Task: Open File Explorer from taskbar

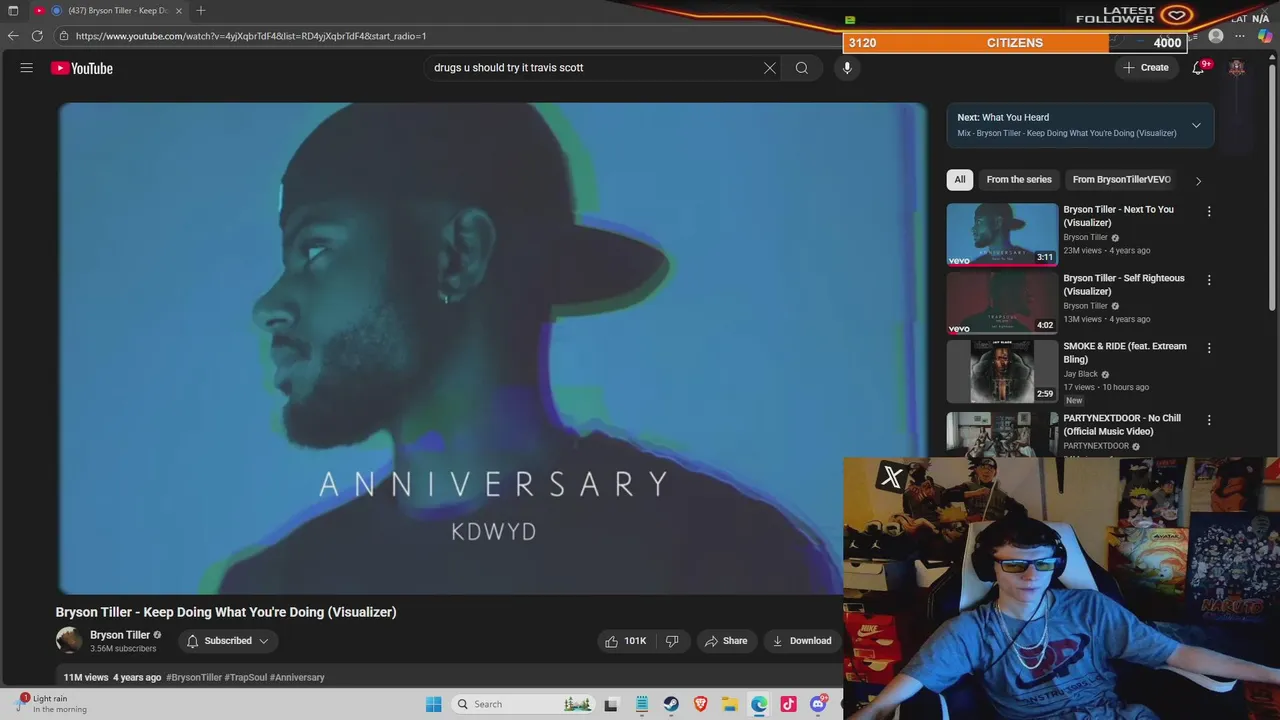Action: [x=730, y=704]
